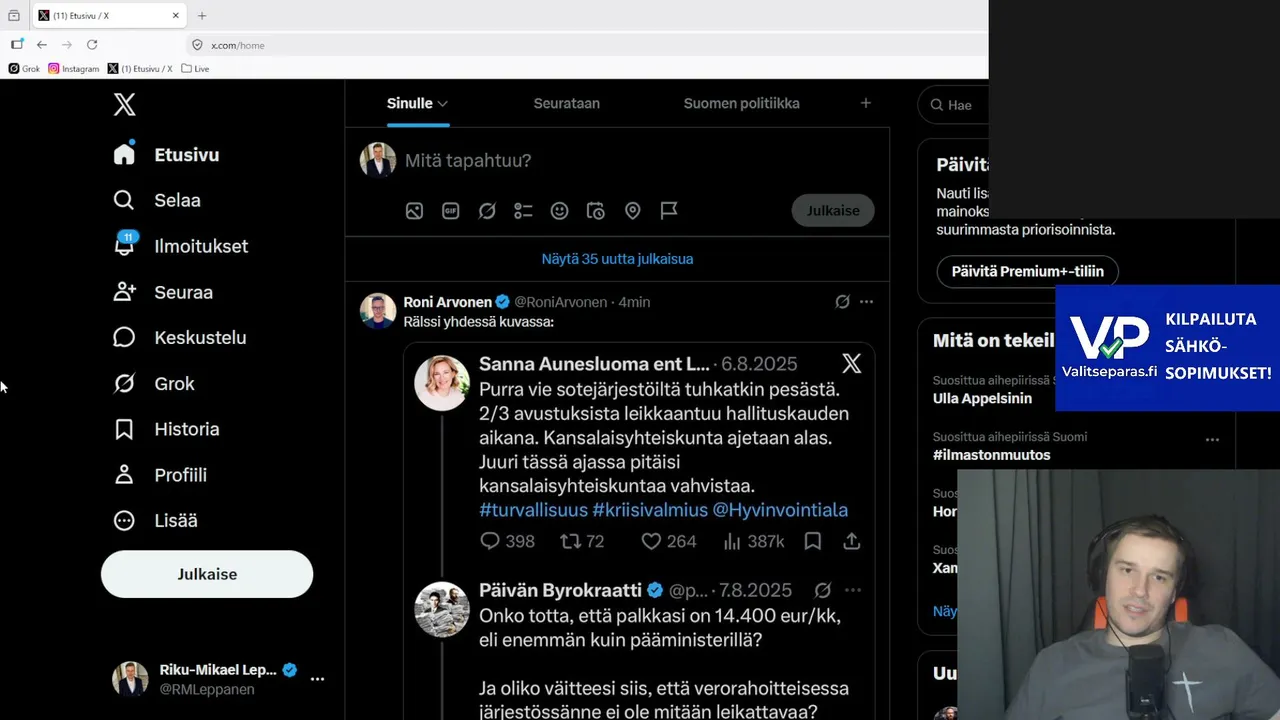Open the (1) Etusivu / X bookmark
This screenshot has height=720, width=1280.
pyautogui.click(x=140, y=69)
